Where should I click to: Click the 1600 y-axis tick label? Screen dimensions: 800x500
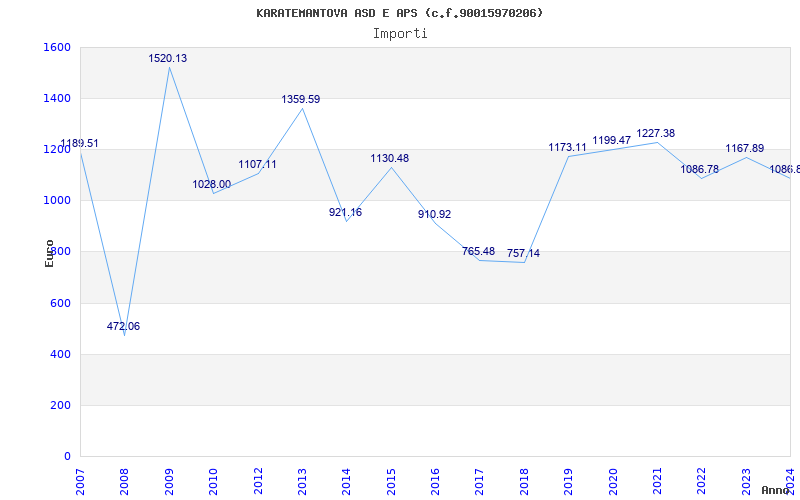click(x=57, y=47)
